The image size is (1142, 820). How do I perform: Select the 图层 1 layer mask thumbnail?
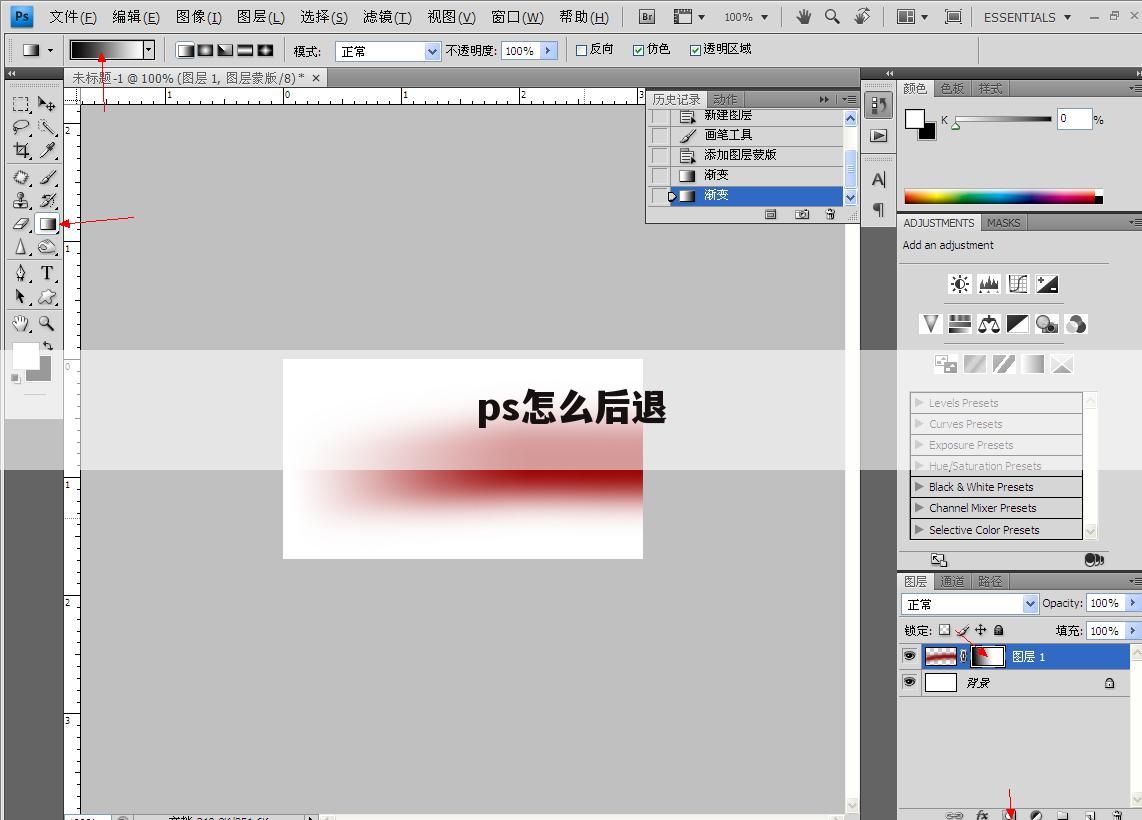click(987, 656)
